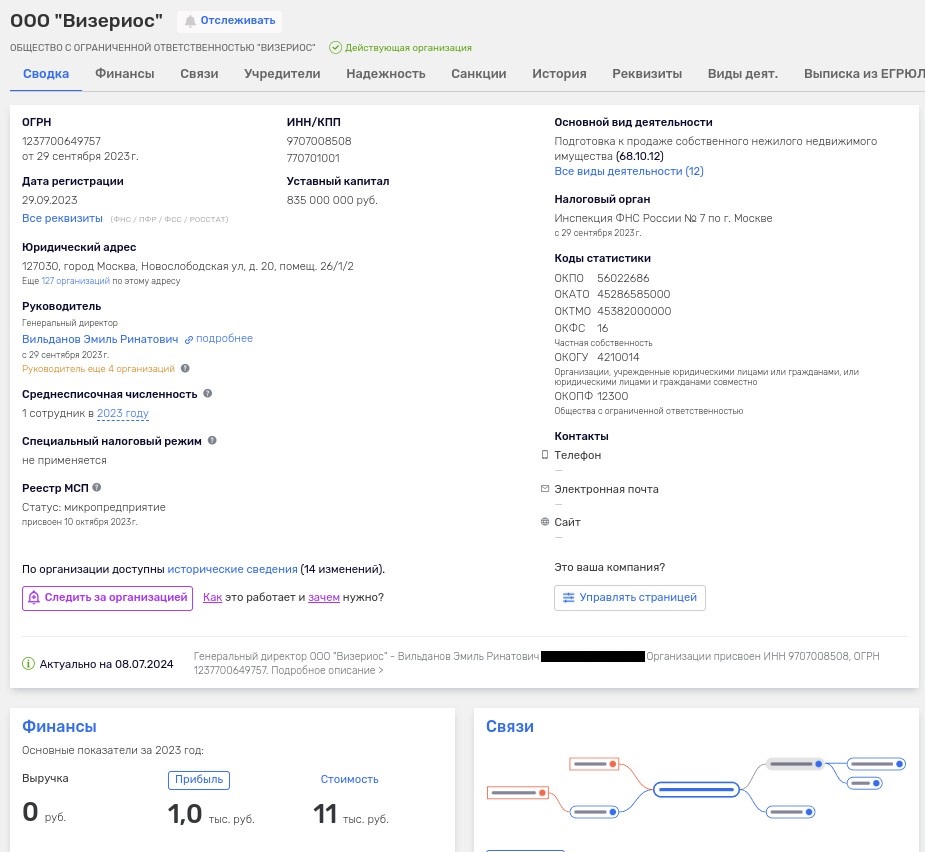Click the phone icon next to Телефон

pos(544,455)
